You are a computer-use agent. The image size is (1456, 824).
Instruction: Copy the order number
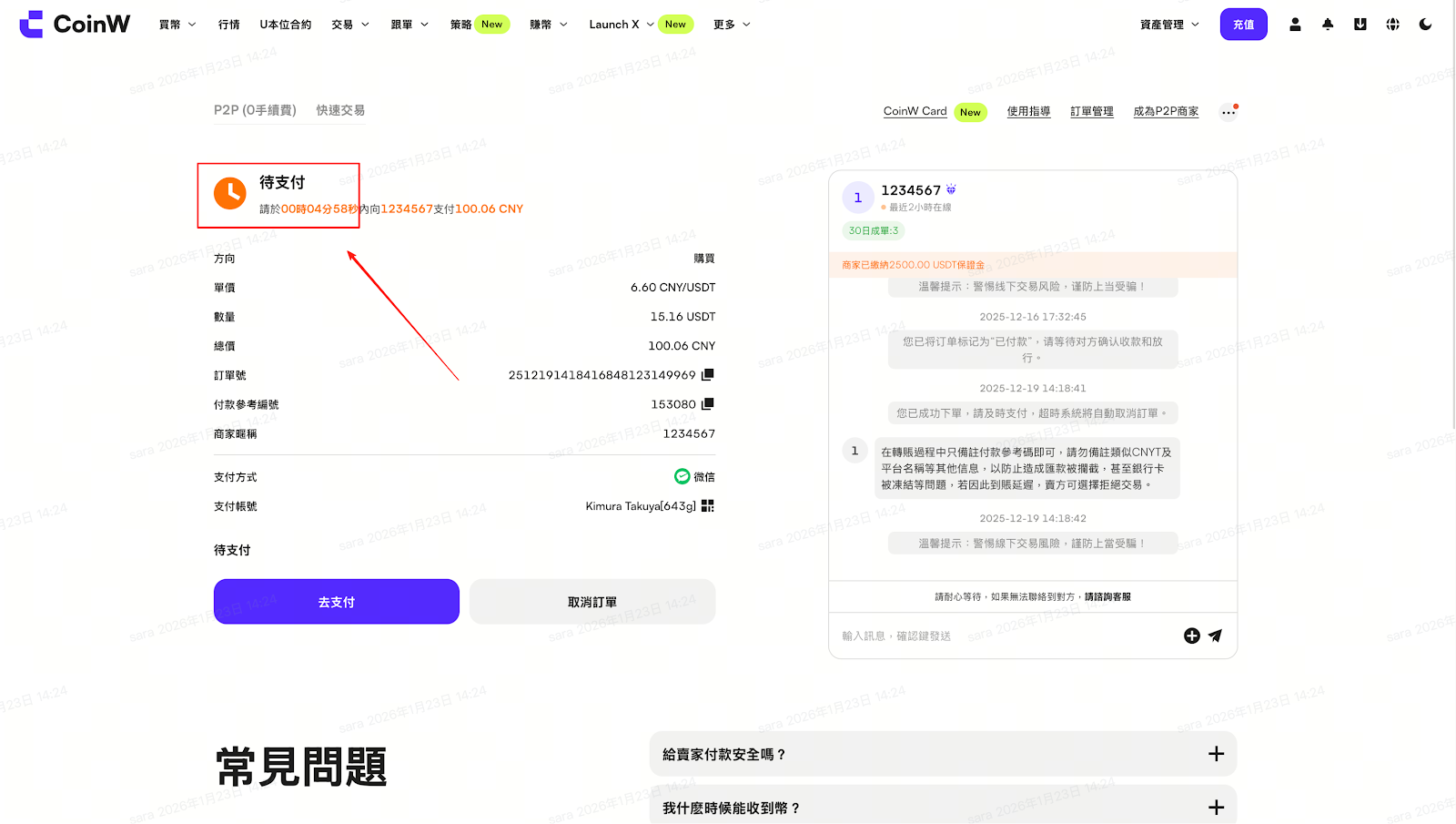707,374
